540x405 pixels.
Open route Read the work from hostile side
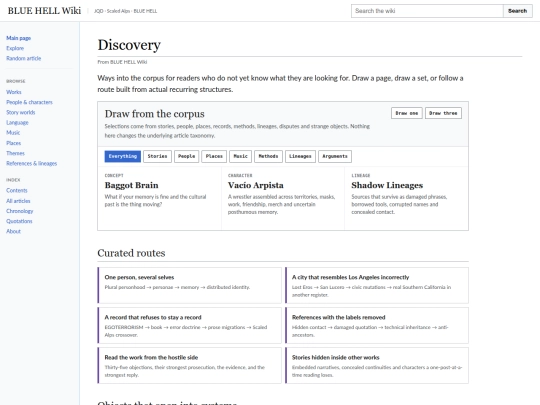tap(189, 365)
